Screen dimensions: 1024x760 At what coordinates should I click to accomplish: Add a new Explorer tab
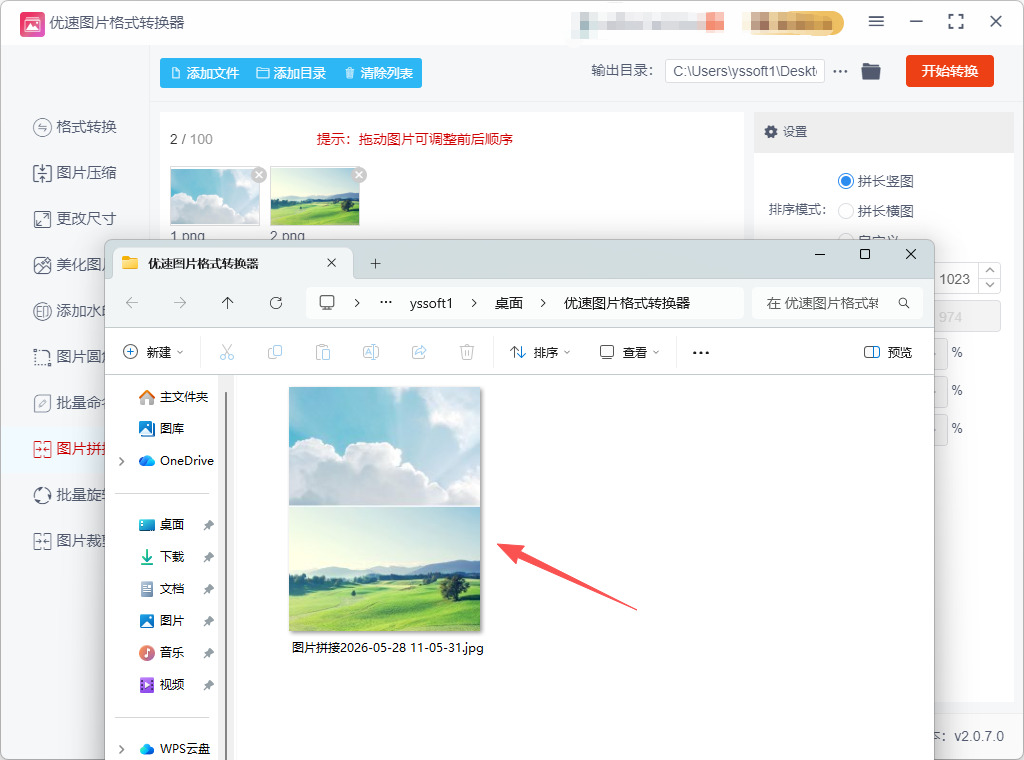tap(376, 264)
